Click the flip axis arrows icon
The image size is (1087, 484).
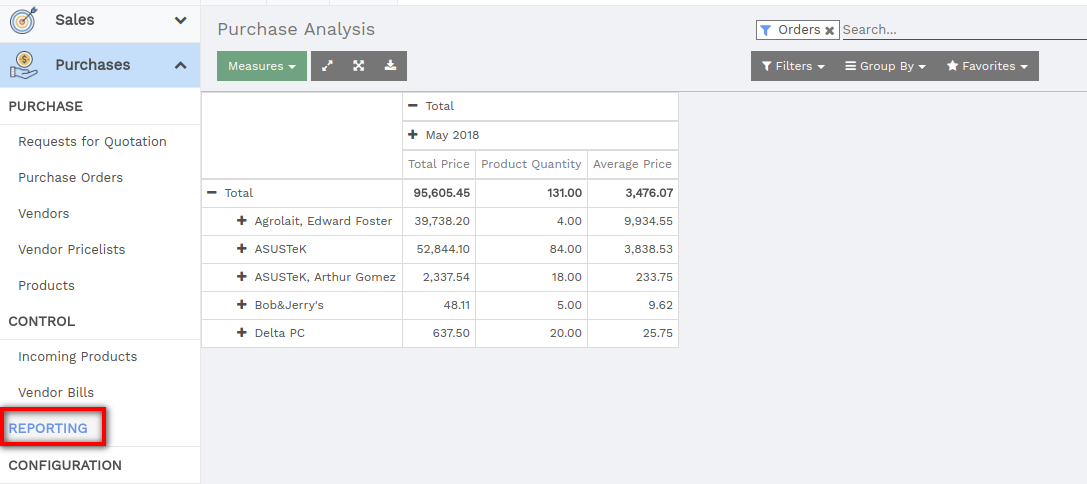tap(327, 66)
